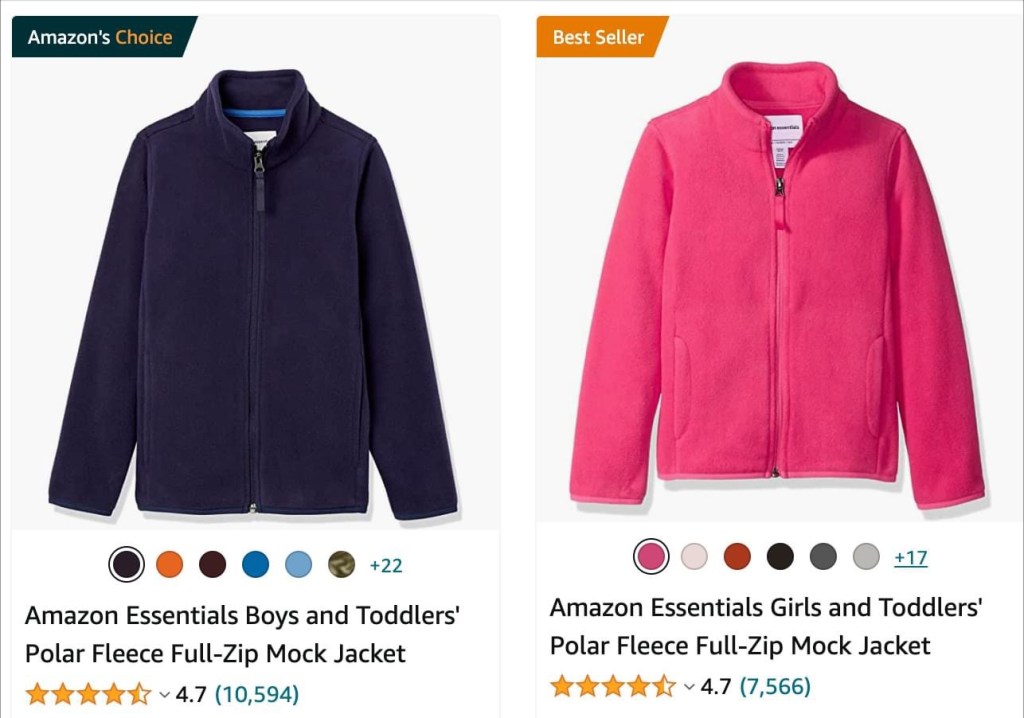Select the black swatch on girls' jacket
The image size is (1024, 718).
click(780, 557)
